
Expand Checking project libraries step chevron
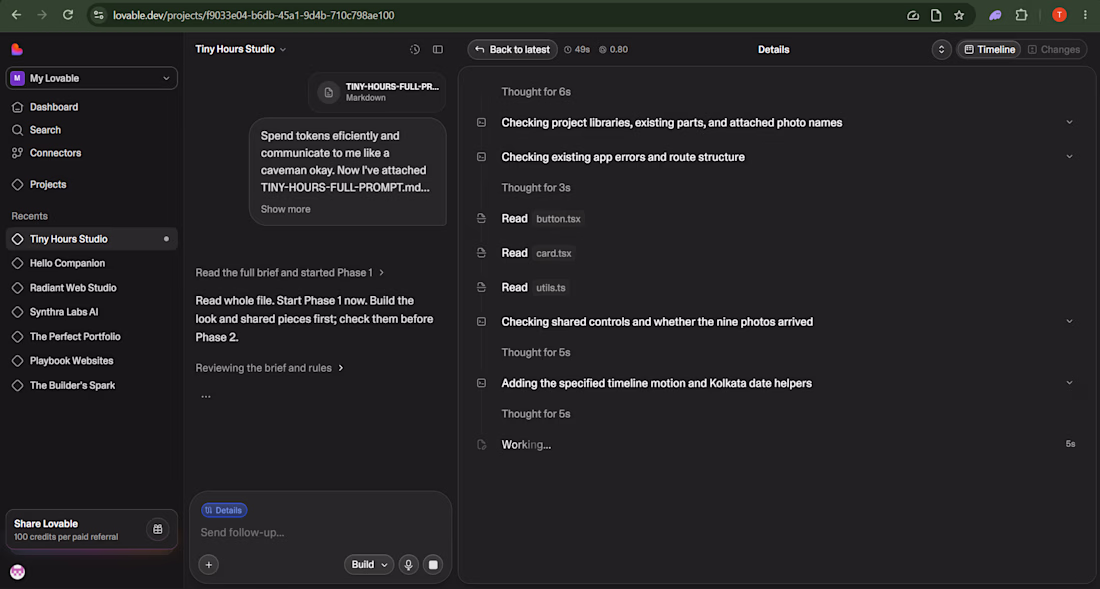point(1069,122)
